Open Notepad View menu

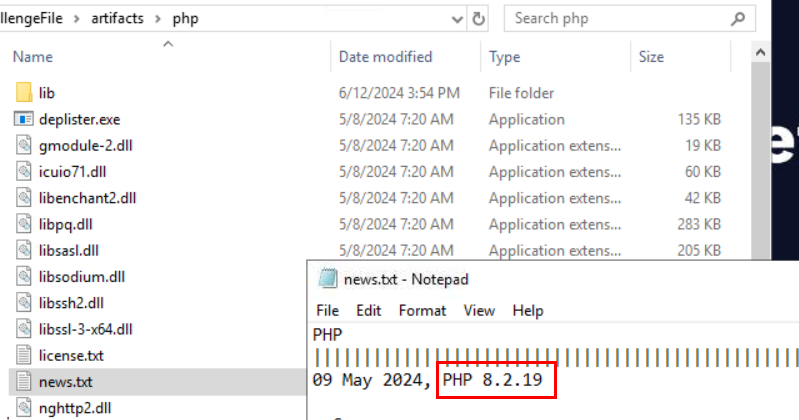[479, 310]
